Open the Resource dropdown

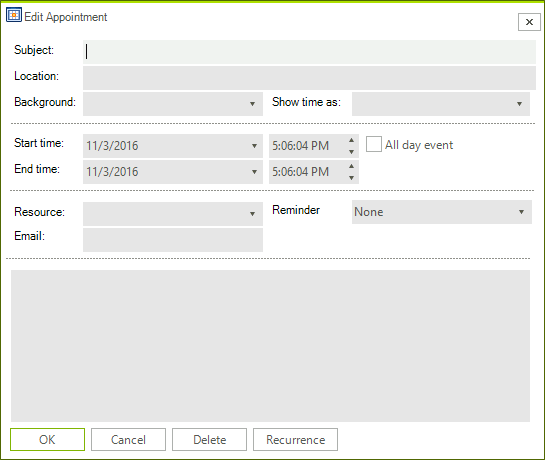(252, 213)
